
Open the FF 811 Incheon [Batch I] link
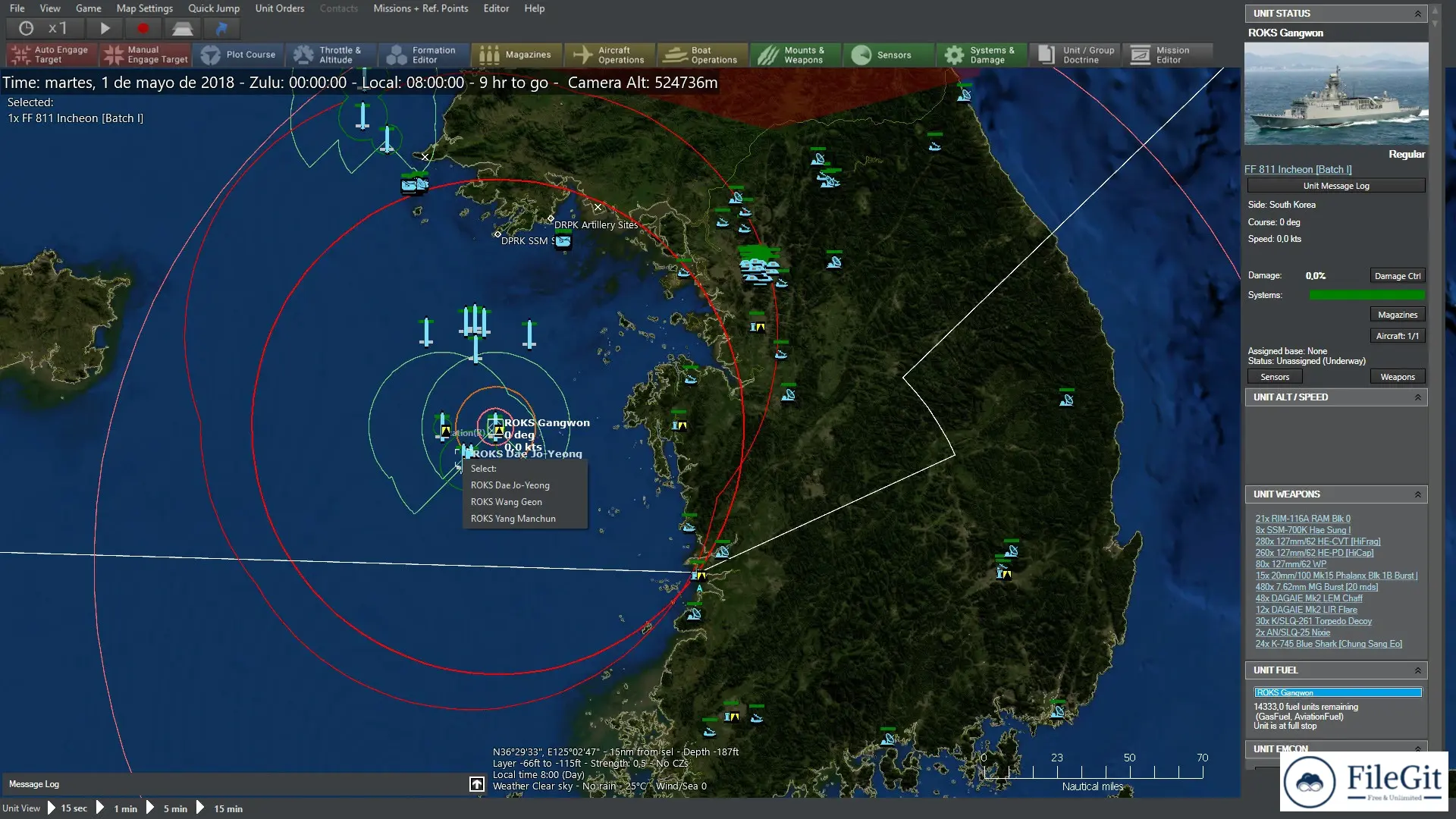[1298, 170]
